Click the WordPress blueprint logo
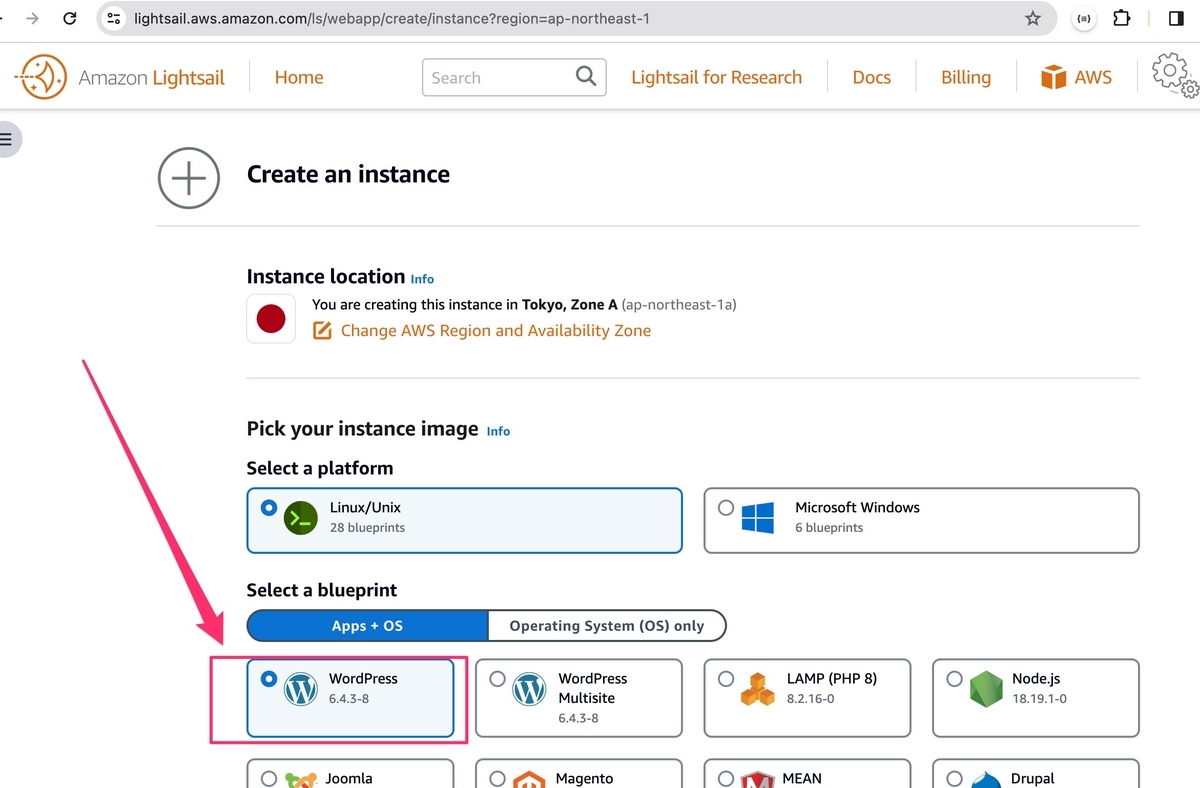Image resolution: width=1200 pixels, height=788 pixels. (300, 689)
